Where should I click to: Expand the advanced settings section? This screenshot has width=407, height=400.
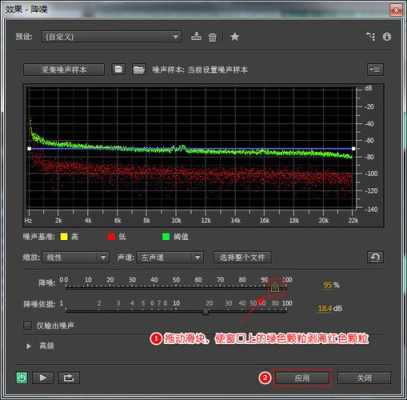[x=28, y=346]
